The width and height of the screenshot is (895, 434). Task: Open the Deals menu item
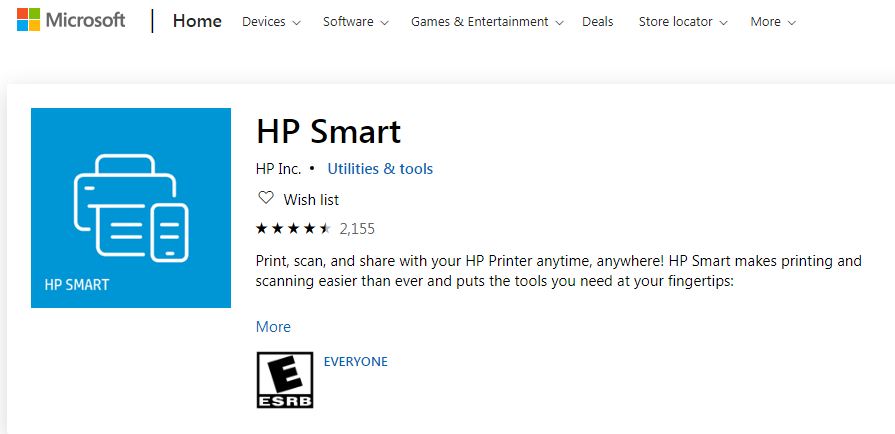click(x=598, y=22)
